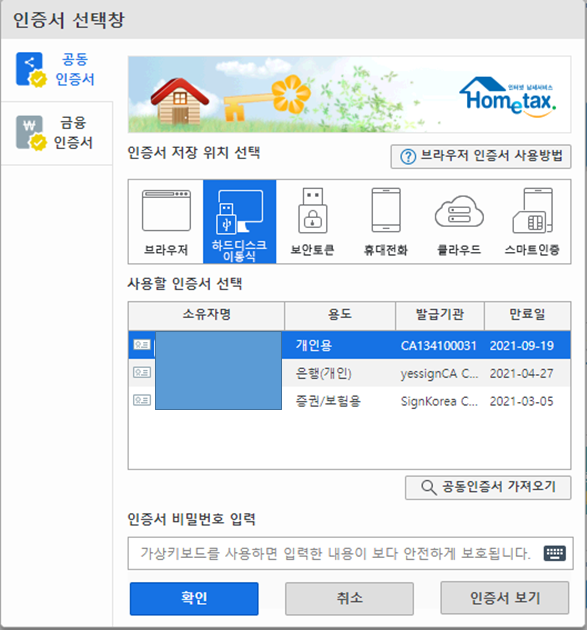Choose 하드디스크 이동식 storage location
587x630 pixels.
pos(239,222)
